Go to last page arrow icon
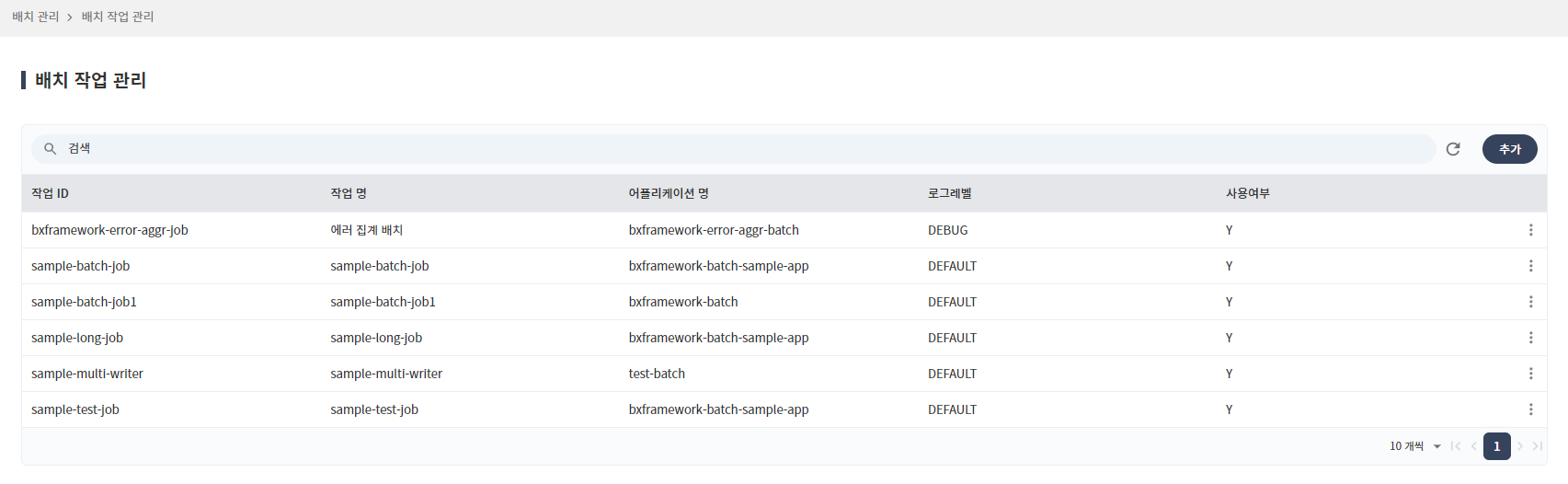The width and height of the screenshot is (1568, 484). (1538, 446)
